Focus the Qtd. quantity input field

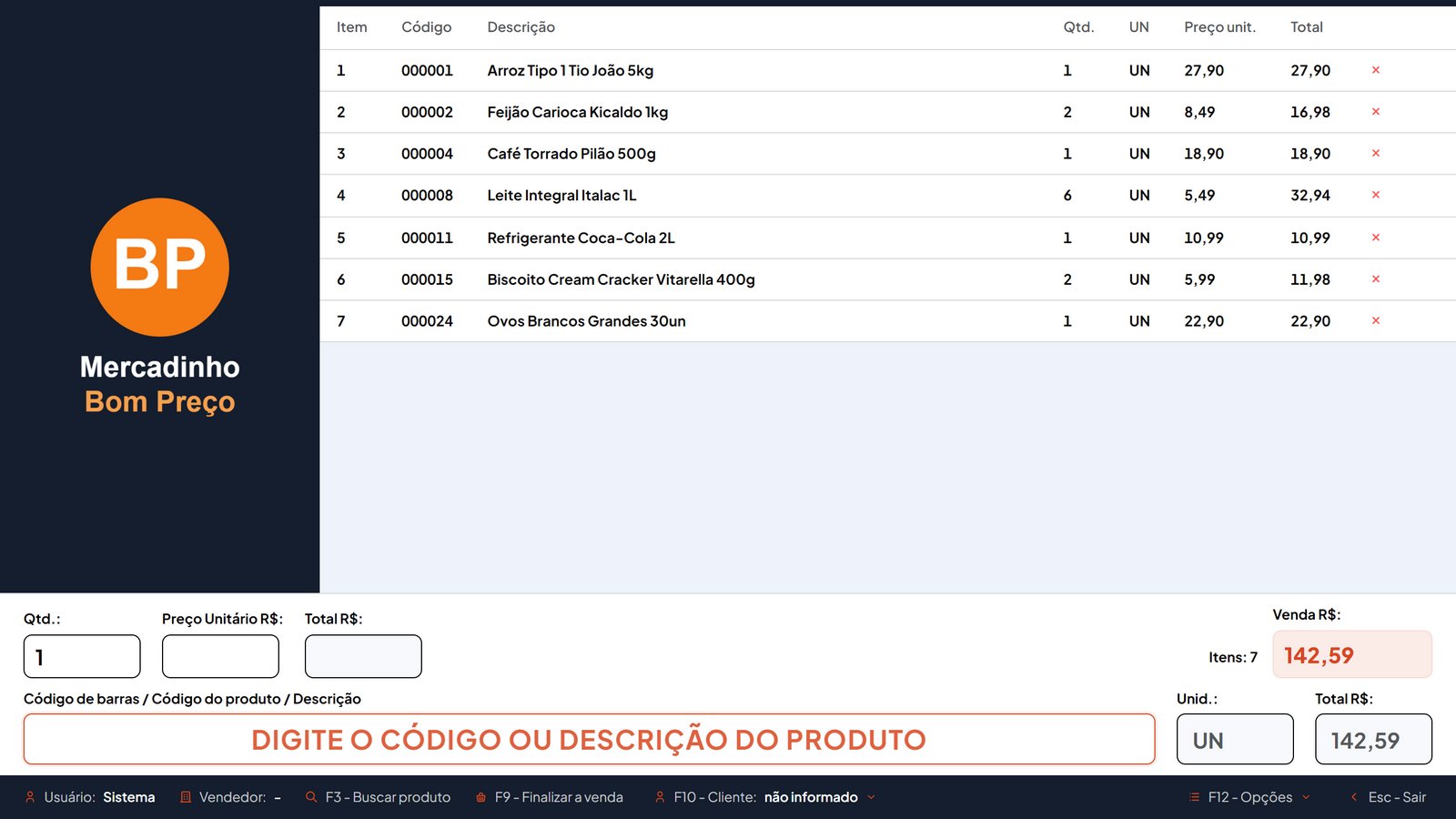[x=82, y=656]
